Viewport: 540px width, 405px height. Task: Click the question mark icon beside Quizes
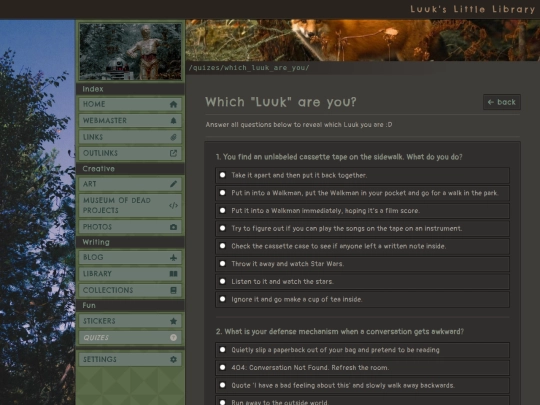pyautogui.click(x=173, y=338)
